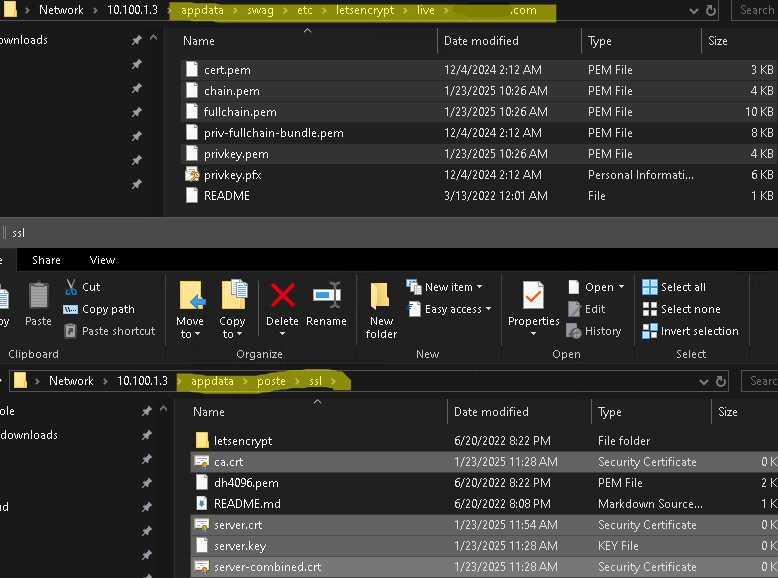The width and height of the screenshot is (778, 578).
Task: Click the poste breadcrumb in ssl window
Action: [x=271, y=381]
